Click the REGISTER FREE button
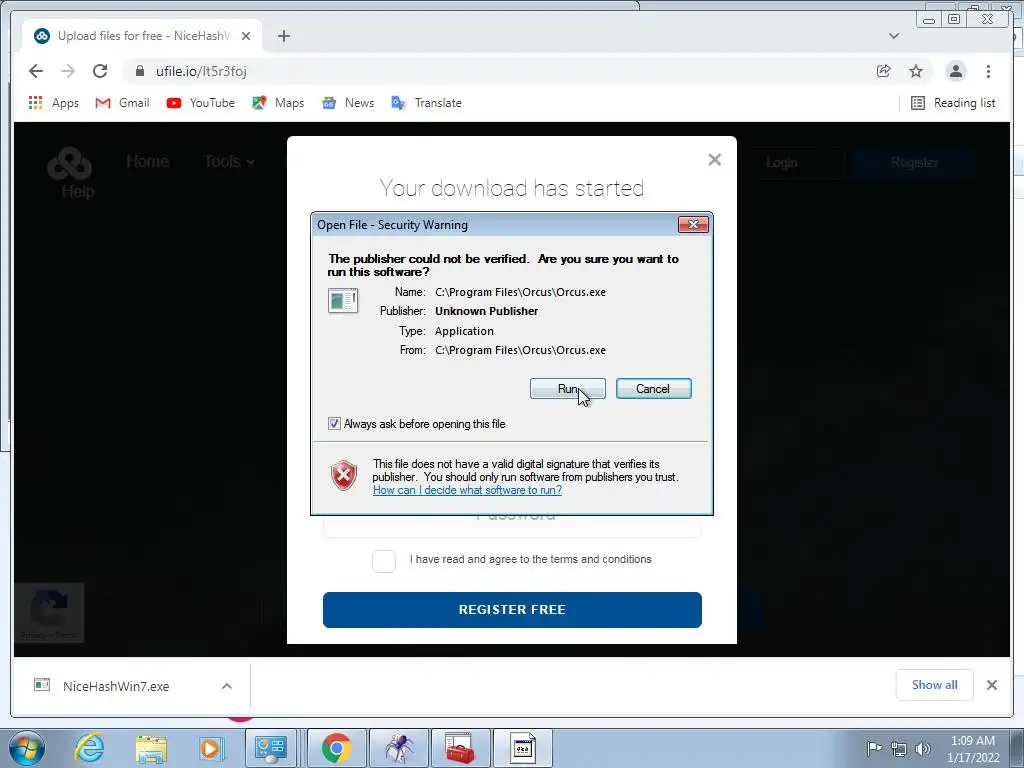The image size is (1024, 768). 512,609
